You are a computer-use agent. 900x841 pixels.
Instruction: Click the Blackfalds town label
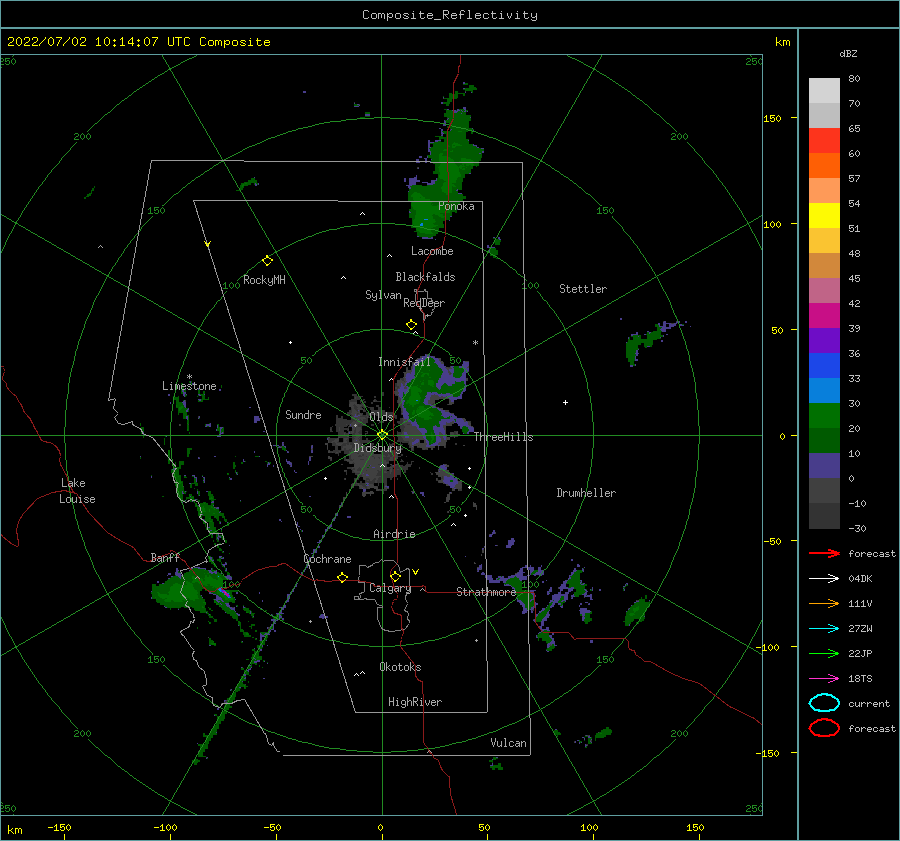coord(425,277)
